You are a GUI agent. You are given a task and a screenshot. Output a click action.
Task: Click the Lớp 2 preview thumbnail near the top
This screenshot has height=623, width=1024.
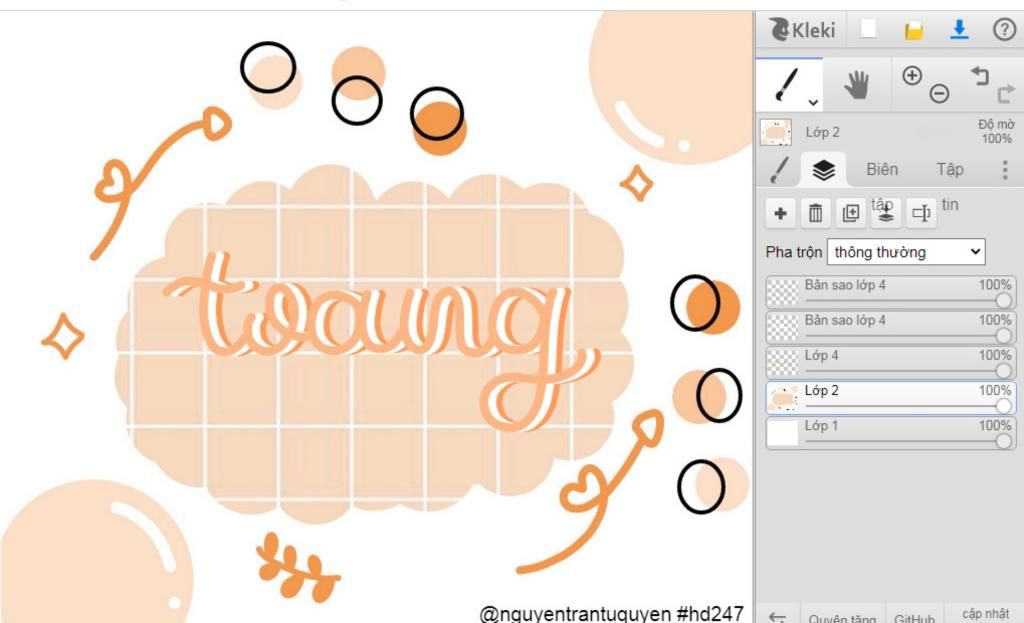776,132
